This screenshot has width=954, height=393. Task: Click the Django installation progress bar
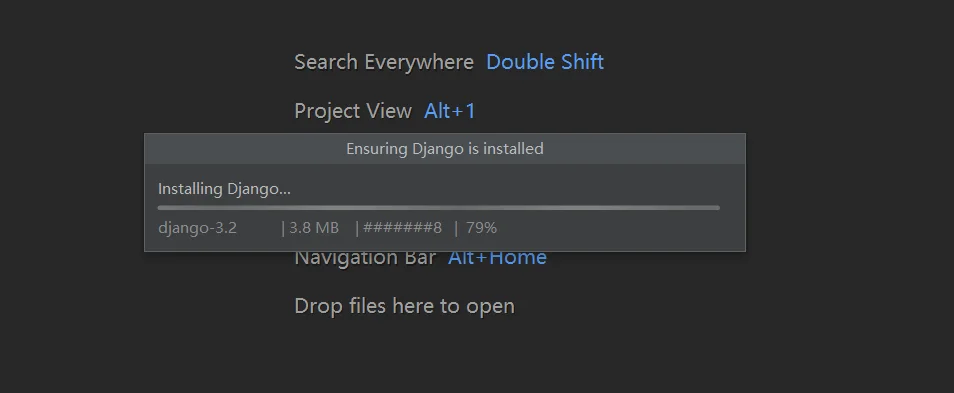click(x=439, y=207)
